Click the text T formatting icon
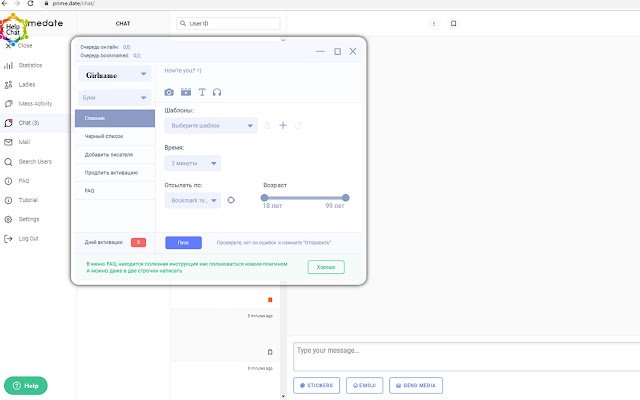This screenshot has width=640, height=400. (x=202, y=92)
